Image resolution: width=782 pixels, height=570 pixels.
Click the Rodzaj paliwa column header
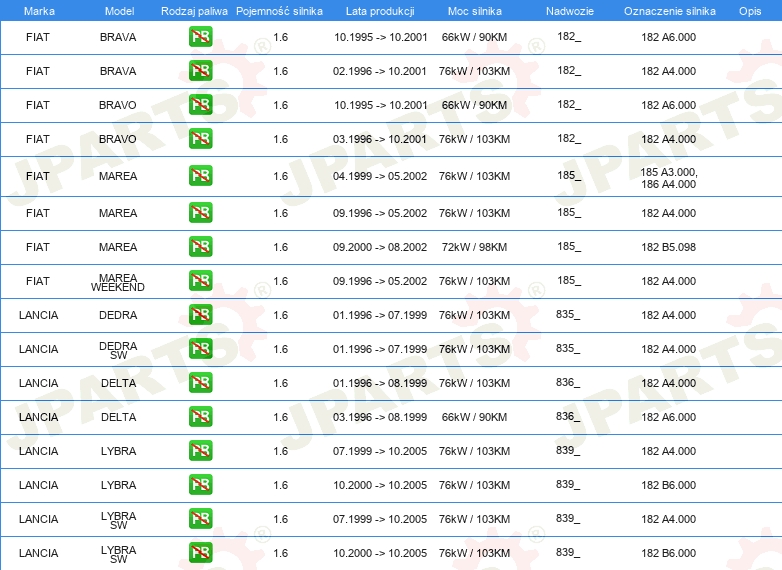click(x=194, y=11)
